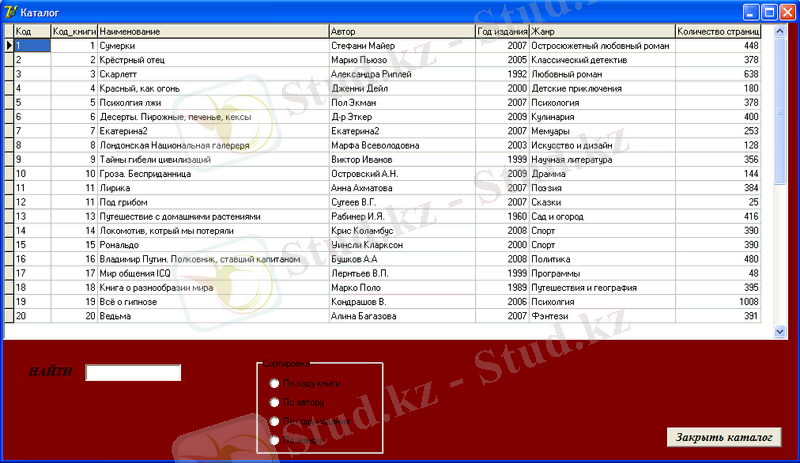
Task: Click the vertical scrollbar thumb
Action: click(780, 111)
